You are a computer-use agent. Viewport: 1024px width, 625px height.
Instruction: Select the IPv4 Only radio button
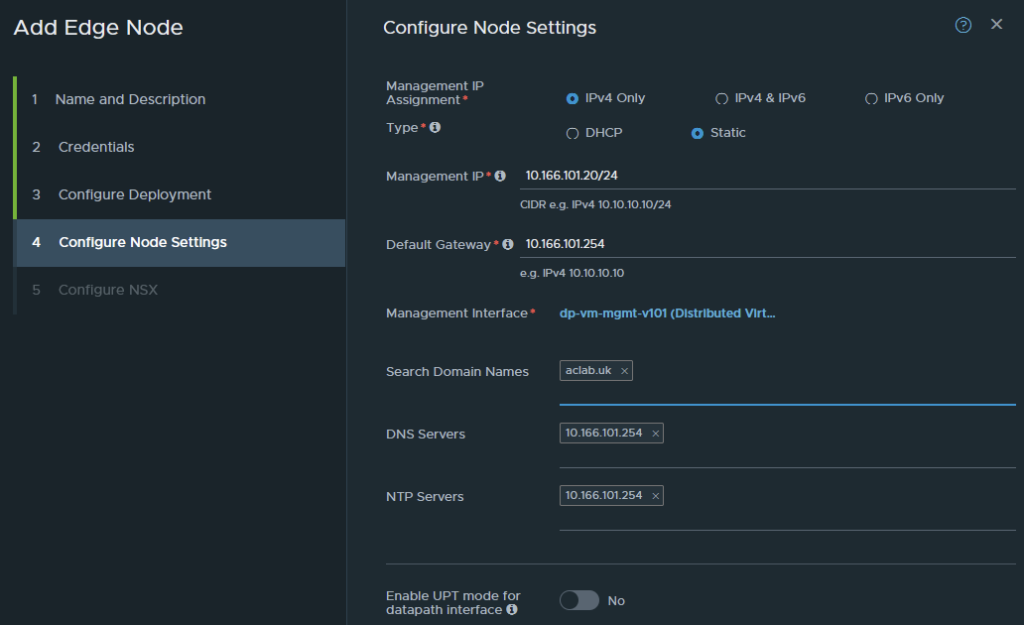click(572, 99)
